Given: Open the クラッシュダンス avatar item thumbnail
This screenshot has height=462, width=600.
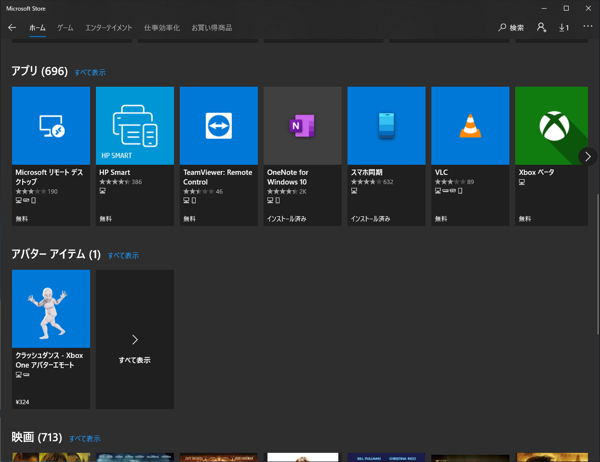Looking at the screenshot, I should (51, 309).
